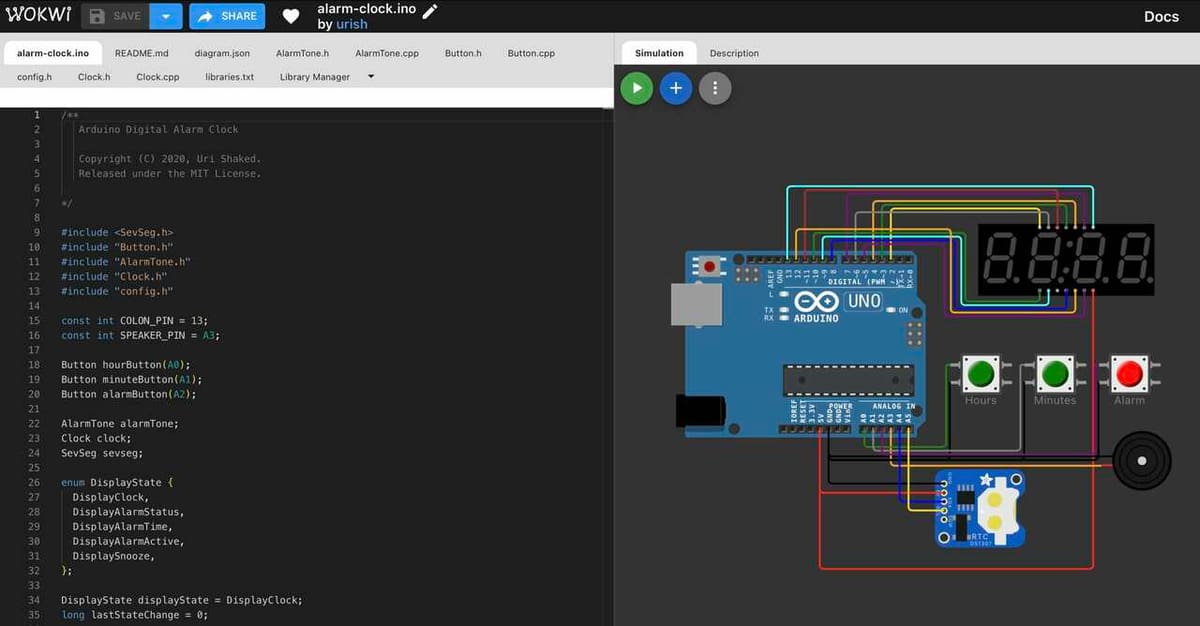This screenshot has height=626, width=1200.
Task: Click code line 'const int SPEAKER_PIN = A3;'
Action: (x=140, y=335)
